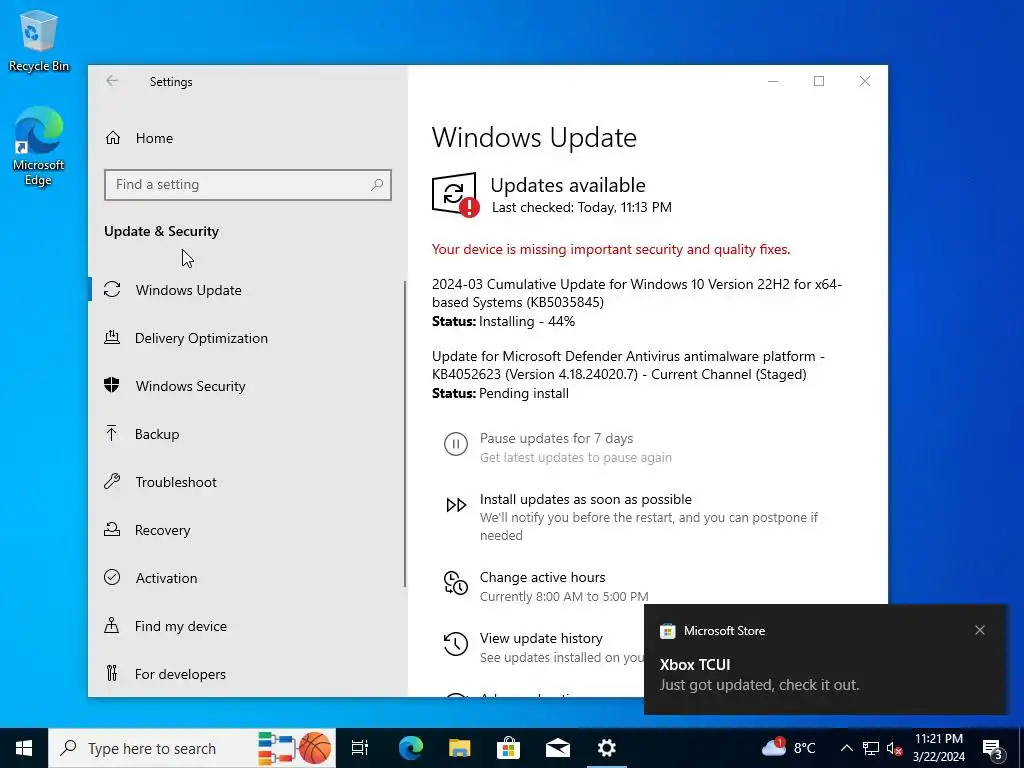
Task: Click the clock icon beside Change active hours
Action: point(456,583)
